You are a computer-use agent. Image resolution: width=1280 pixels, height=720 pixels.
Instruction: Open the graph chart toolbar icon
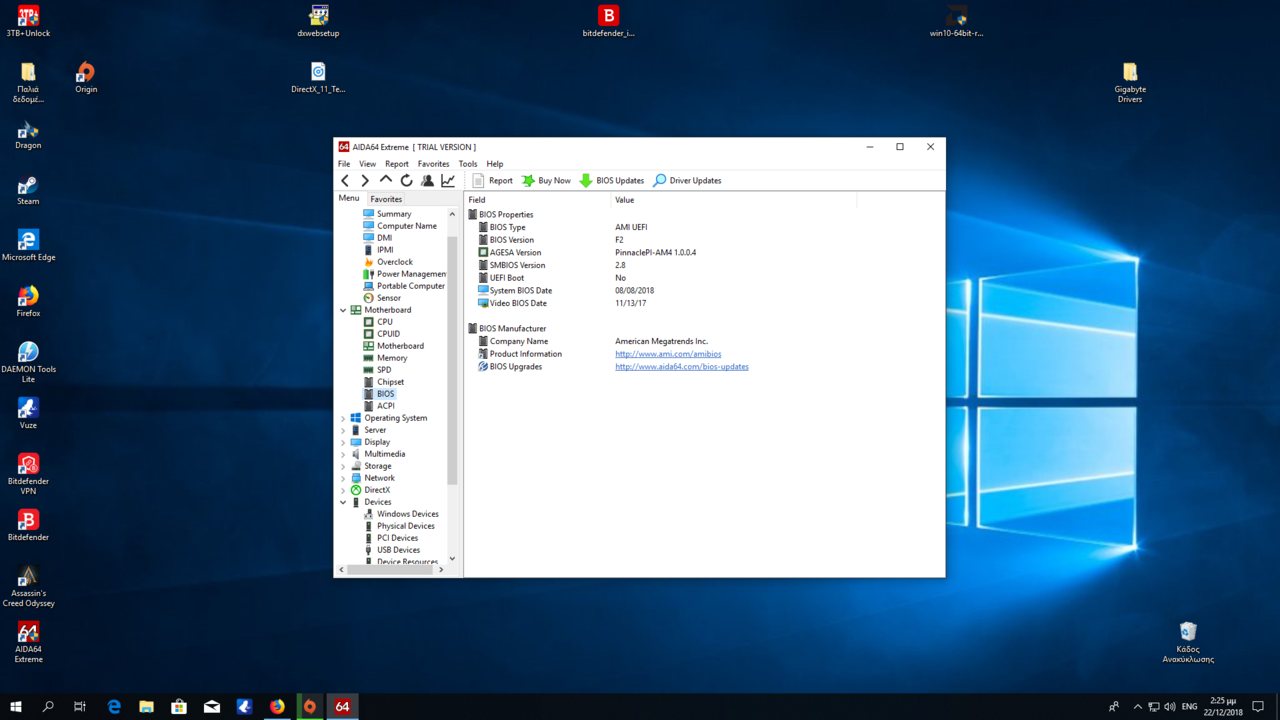click(x=448, y=181)
